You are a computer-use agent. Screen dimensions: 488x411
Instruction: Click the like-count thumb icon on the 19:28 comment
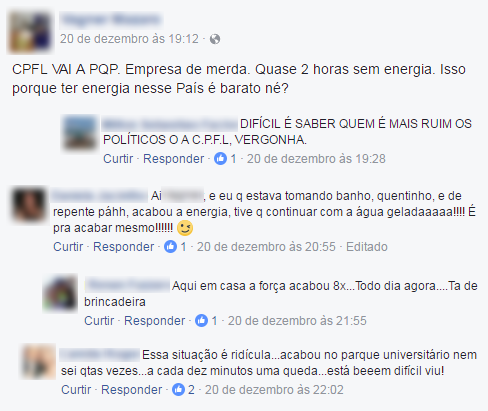pyautogui.click(x=220, y=158)
